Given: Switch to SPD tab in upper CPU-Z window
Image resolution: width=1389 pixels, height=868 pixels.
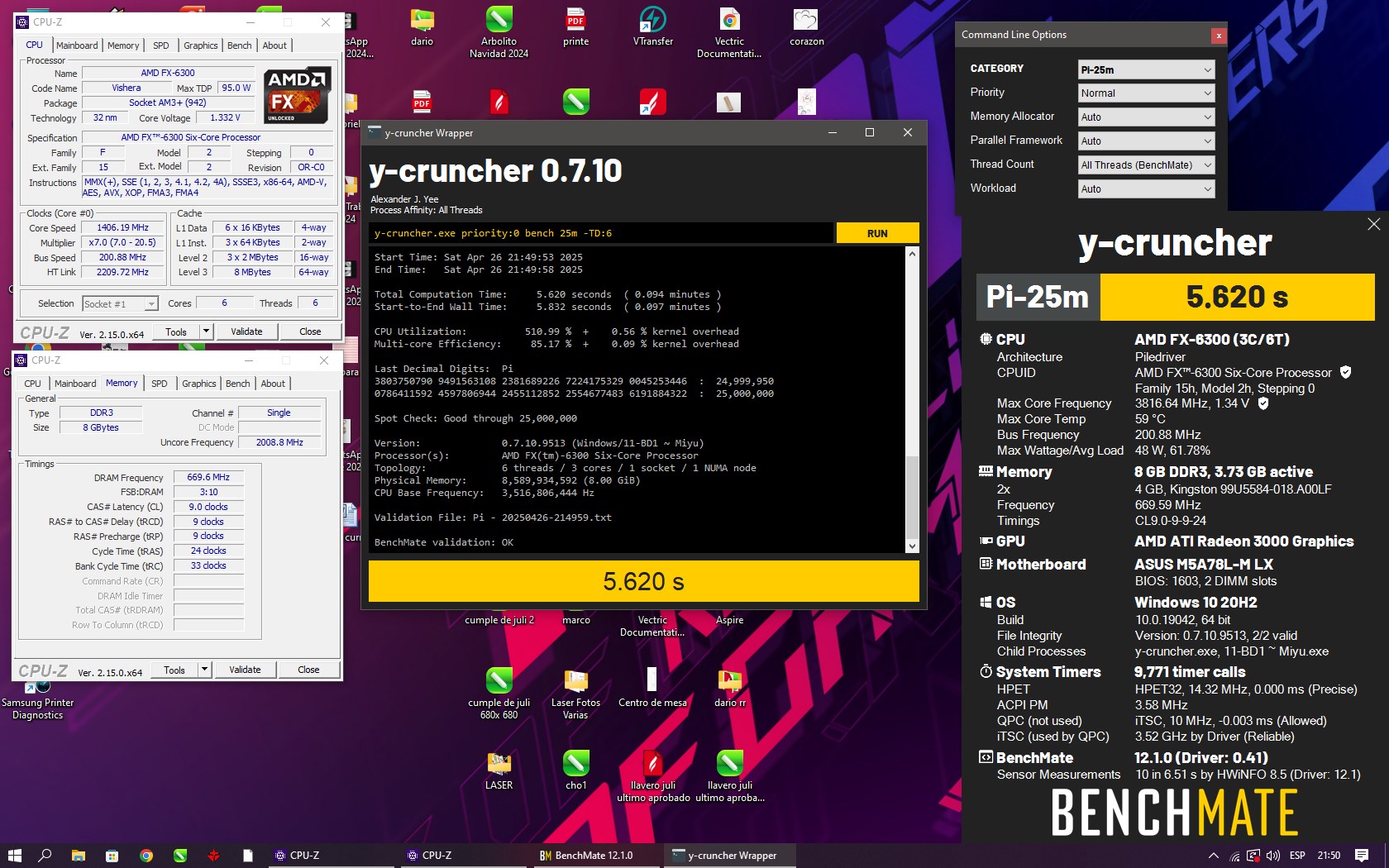Looking at the screenshot, I should (x=161, y=45).
